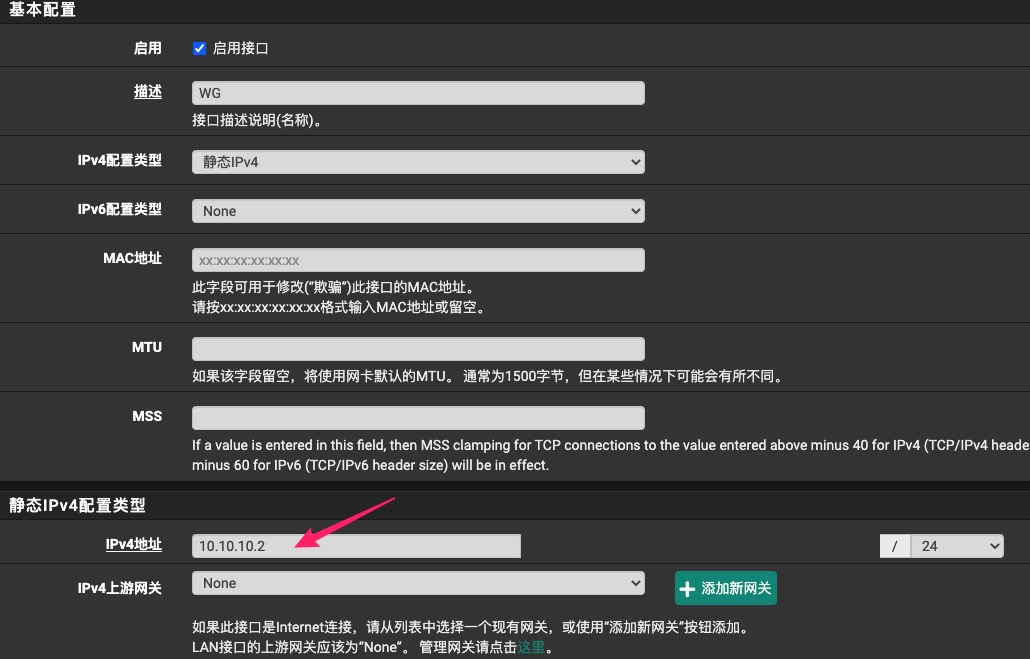The height and width of the screenshot is (659, 1030).
Task: Click the empty MSS input box
Action: point(418,417)
